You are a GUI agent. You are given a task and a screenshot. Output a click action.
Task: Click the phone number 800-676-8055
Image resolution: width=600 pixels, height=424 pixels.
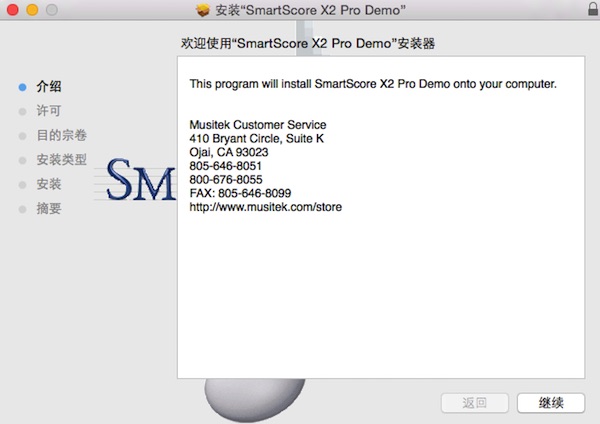(x=226, y=179)
